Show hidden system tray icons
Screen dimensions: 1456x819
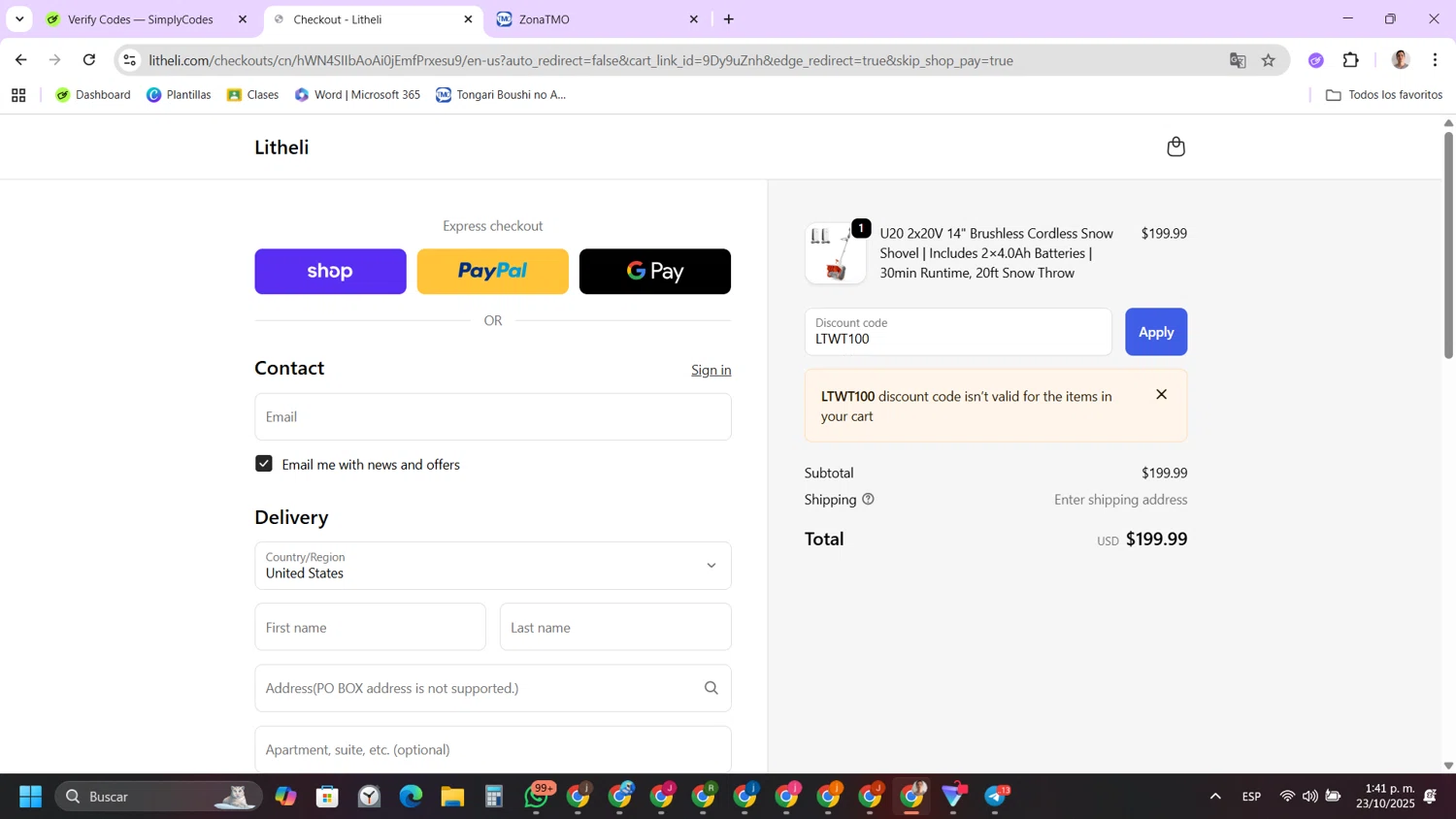coord(1214,797)
